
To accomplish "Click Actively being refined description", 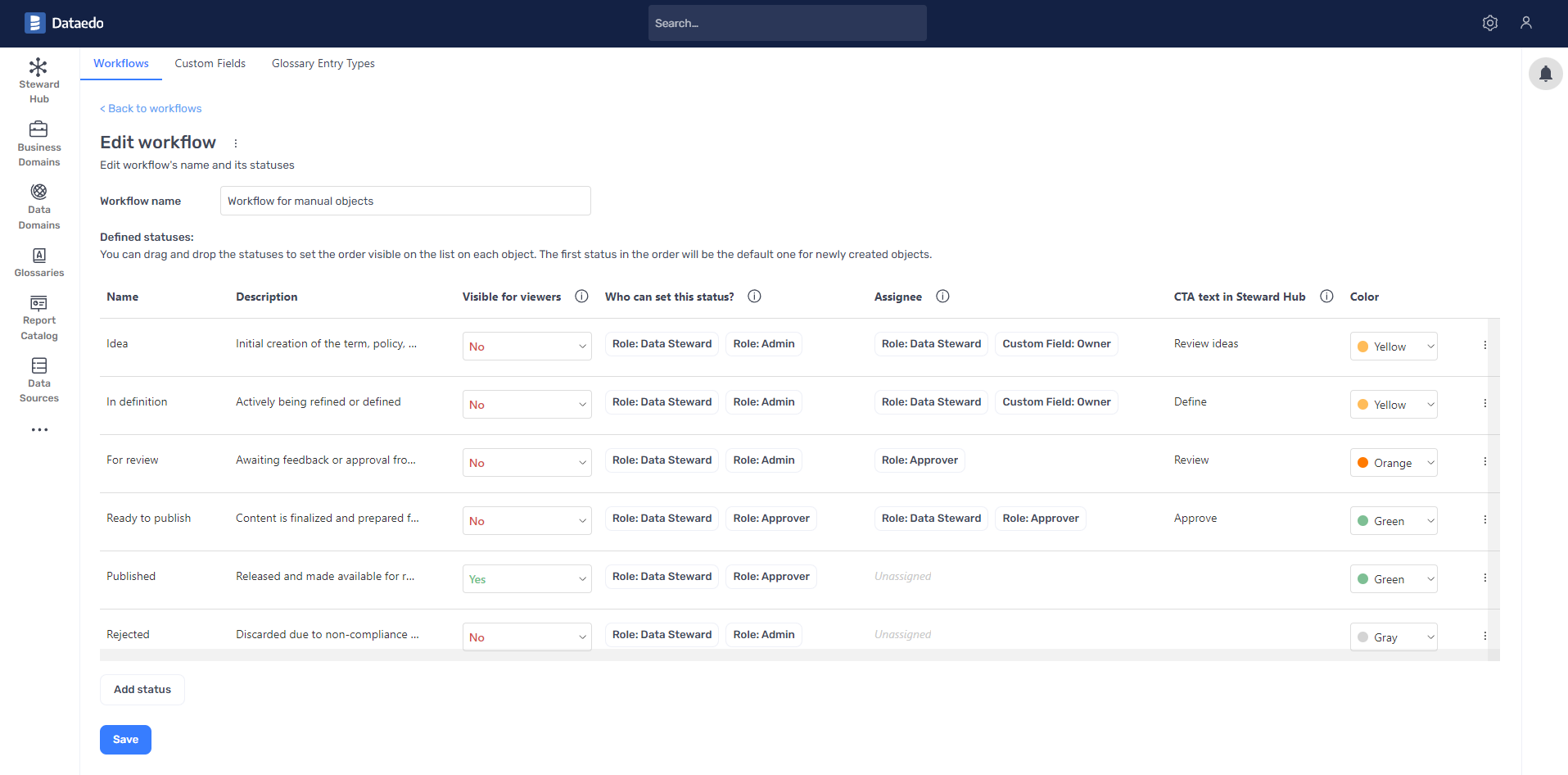I will (x=319, y=402).
